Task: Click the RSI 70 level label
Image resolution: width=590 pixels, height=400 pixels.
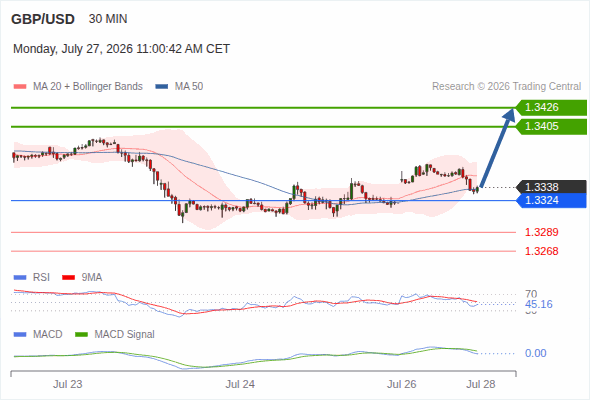Action: [531, 294]
